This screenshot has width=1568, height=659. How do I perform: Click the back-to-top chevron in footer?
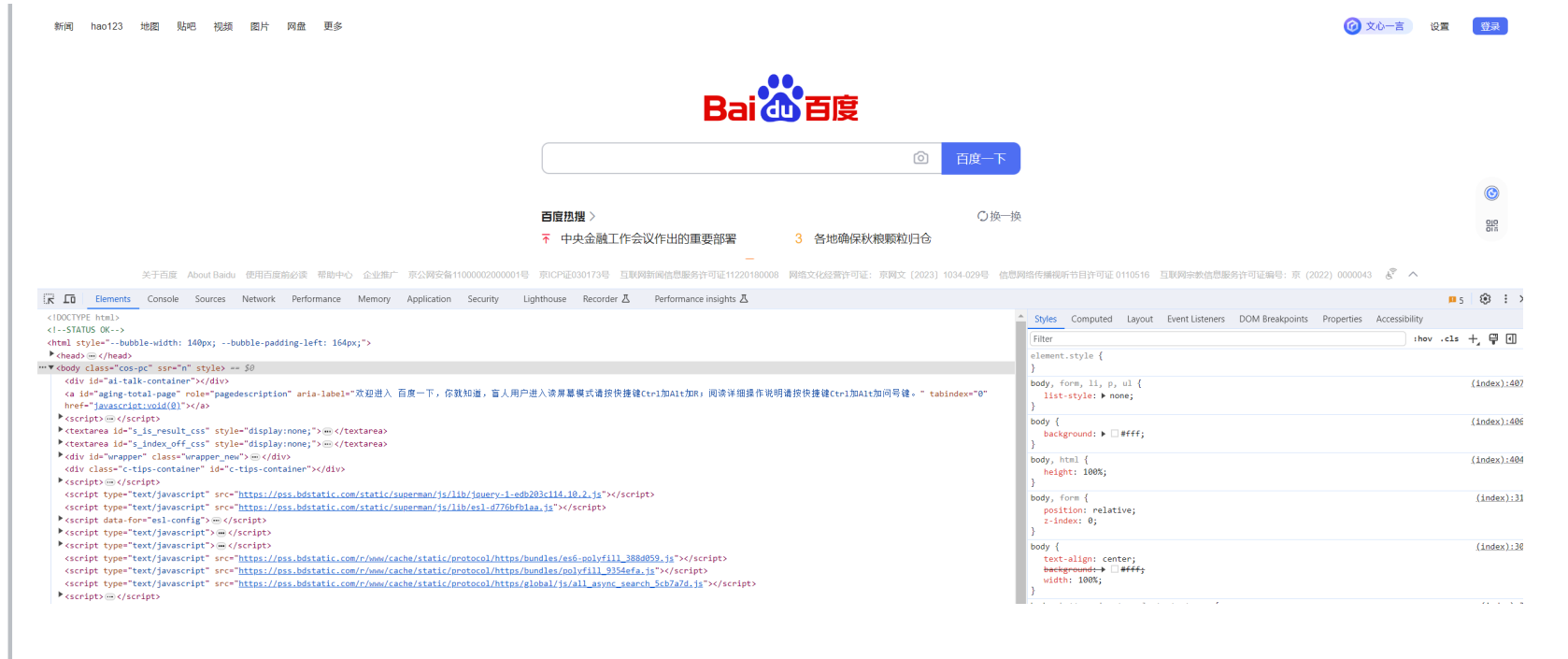click(x=1413, y=274)
